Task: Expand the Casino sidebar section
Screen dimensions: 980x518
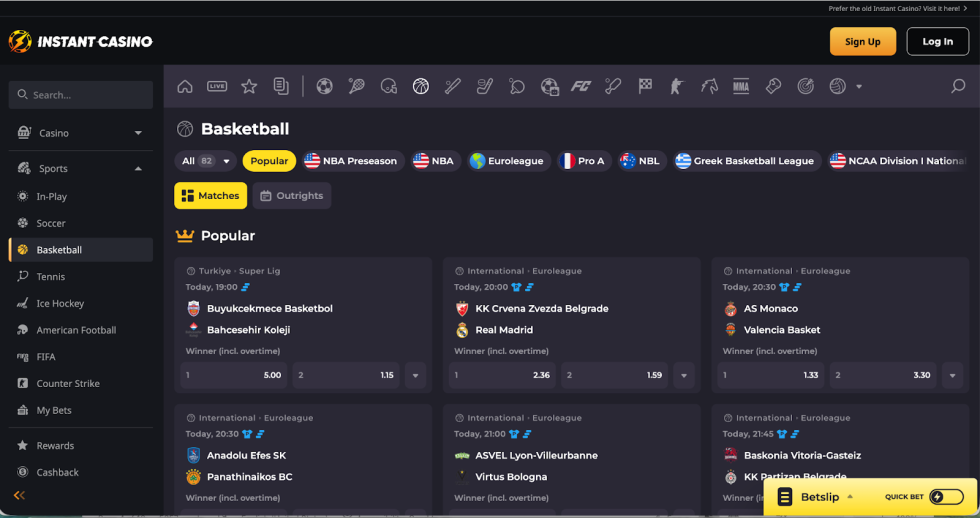Action: pos(138,133)
